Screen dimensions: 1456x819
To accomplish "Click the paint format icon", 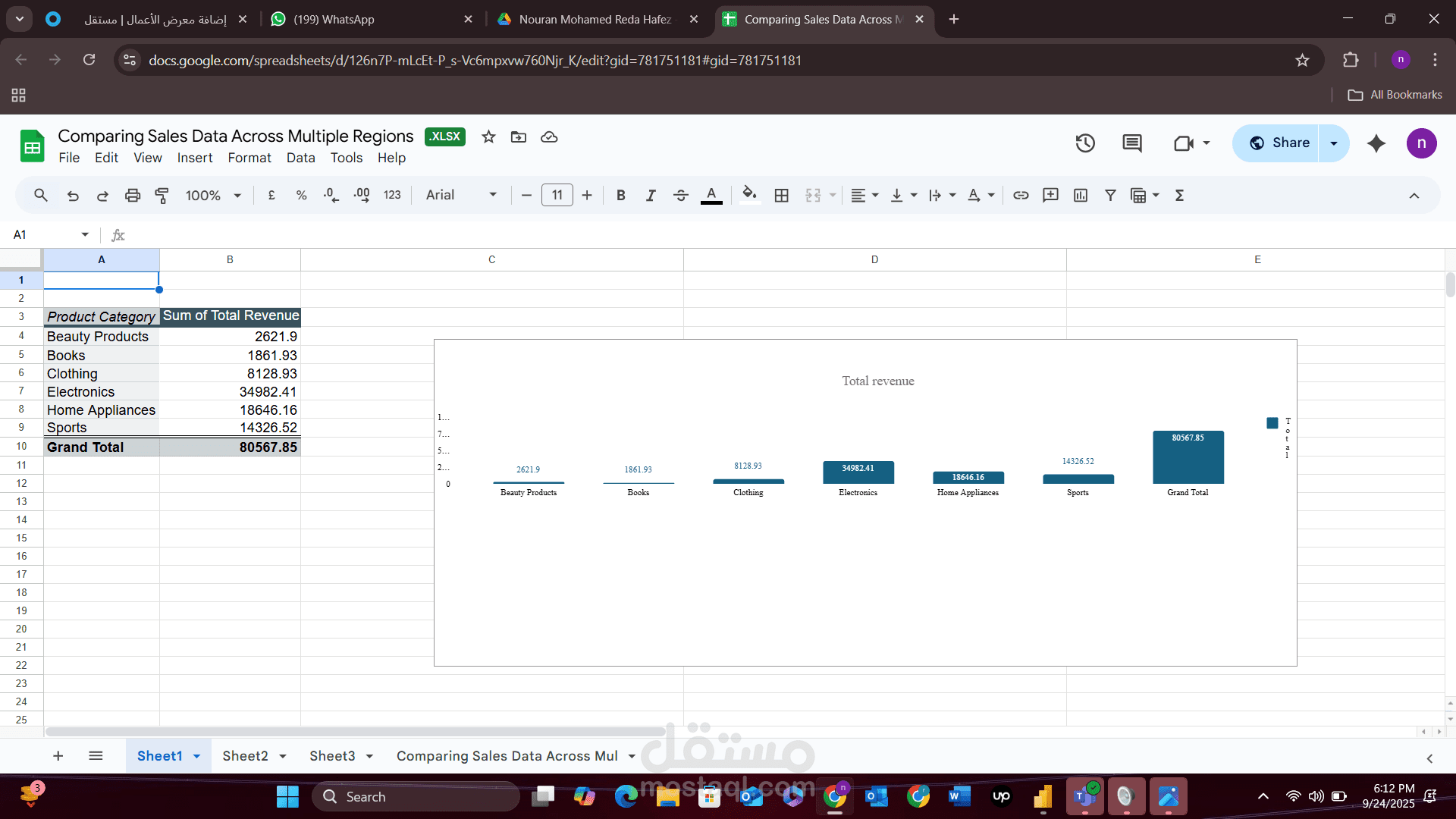I will [162, 196].
